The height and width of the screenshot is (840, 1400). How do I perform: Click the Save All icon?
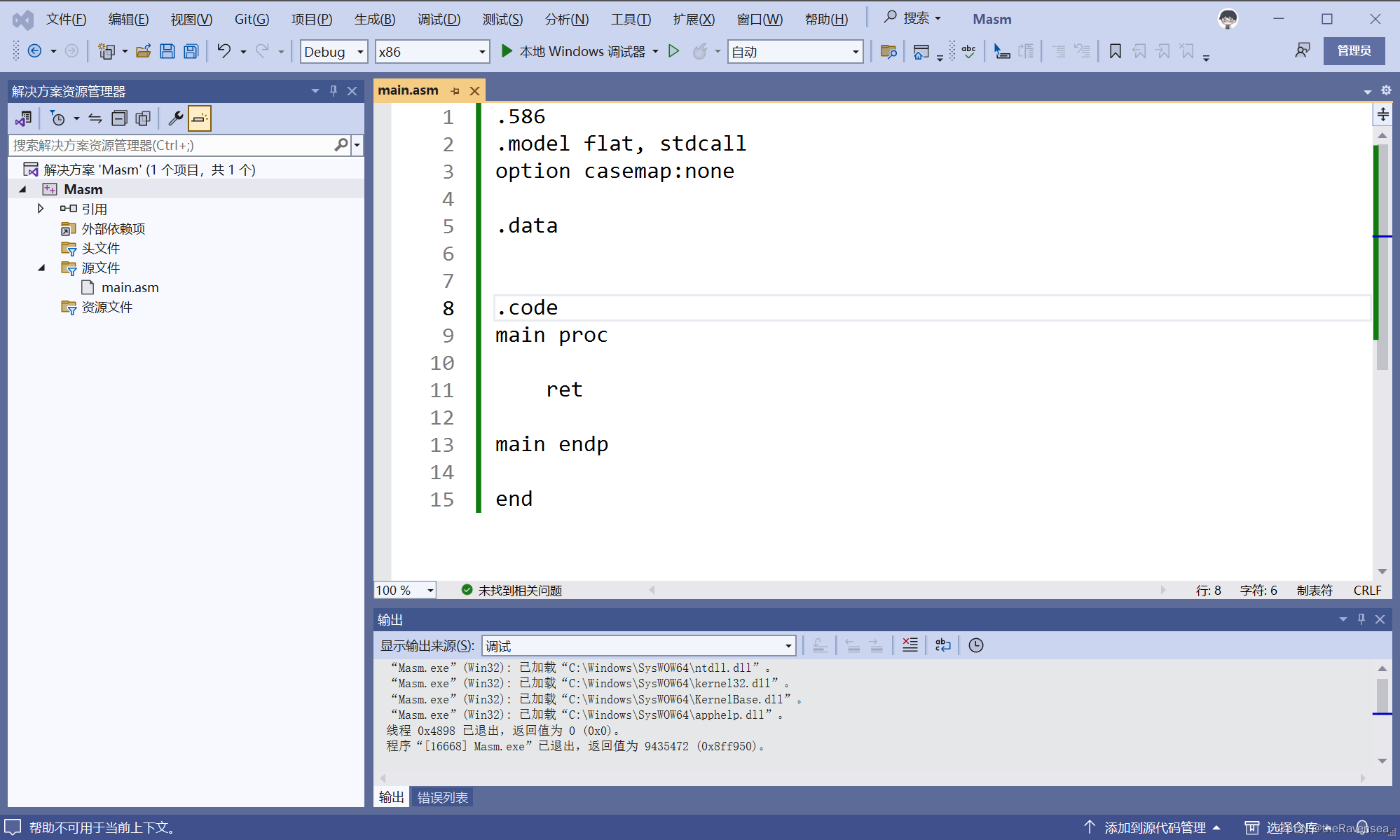[x=191, y=50]
